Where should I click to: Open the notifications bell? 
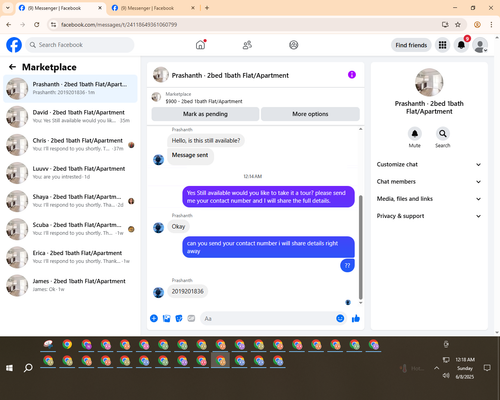[461, 45]
